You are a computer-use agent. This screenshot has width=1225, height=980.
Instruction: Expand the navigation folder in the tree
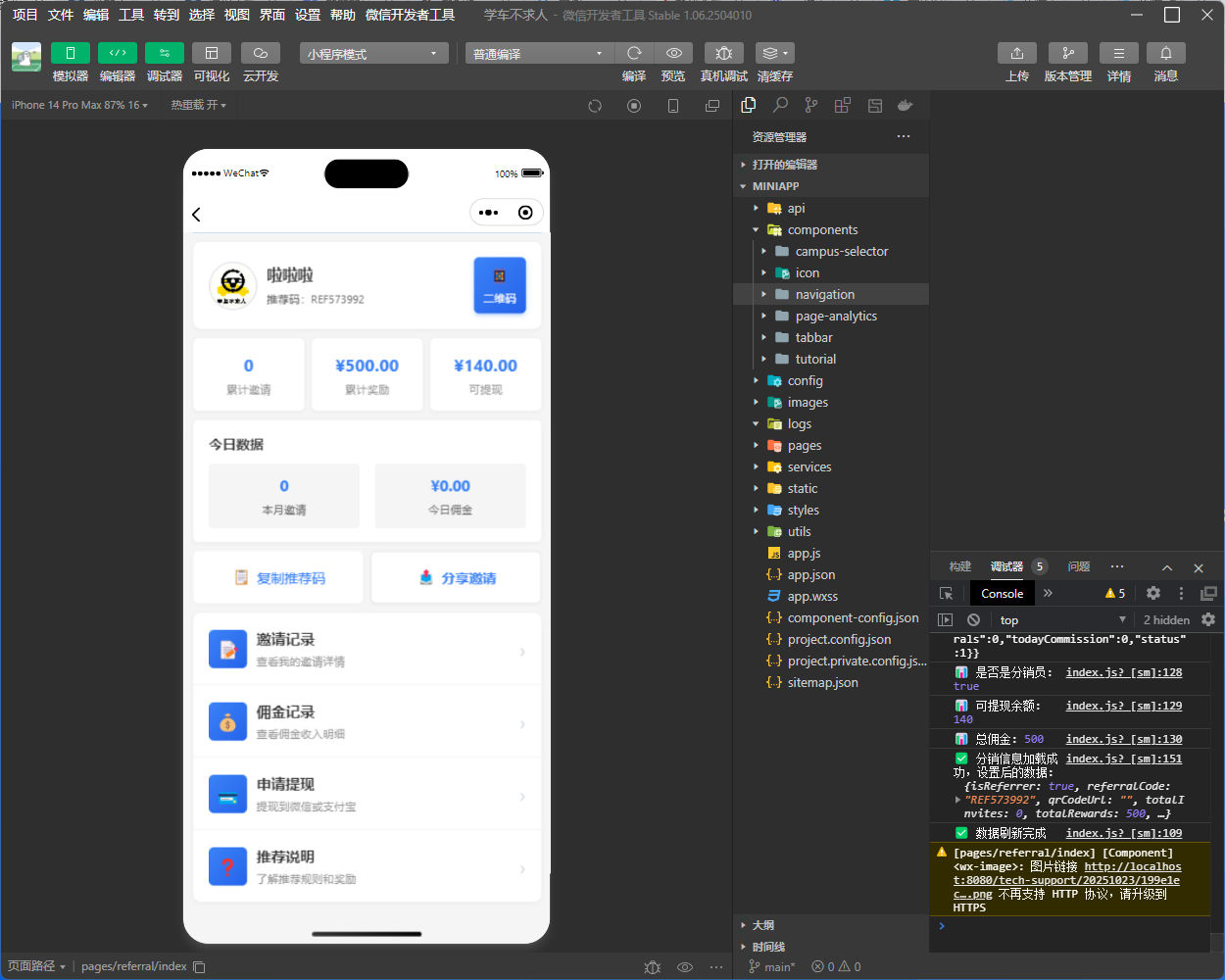point(765,294)
